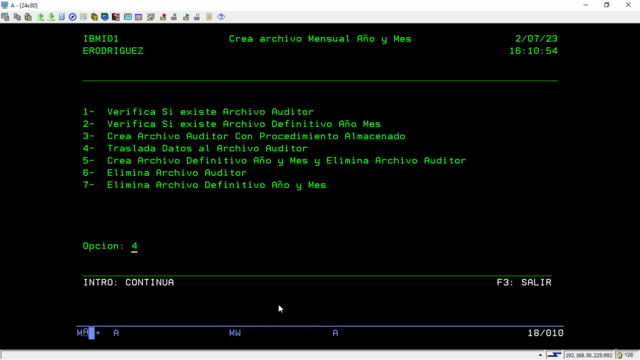This screenshot has height=360, width=640.
Task: Click the ERODRIGUEZ user name text
Action: click(113, 51)
